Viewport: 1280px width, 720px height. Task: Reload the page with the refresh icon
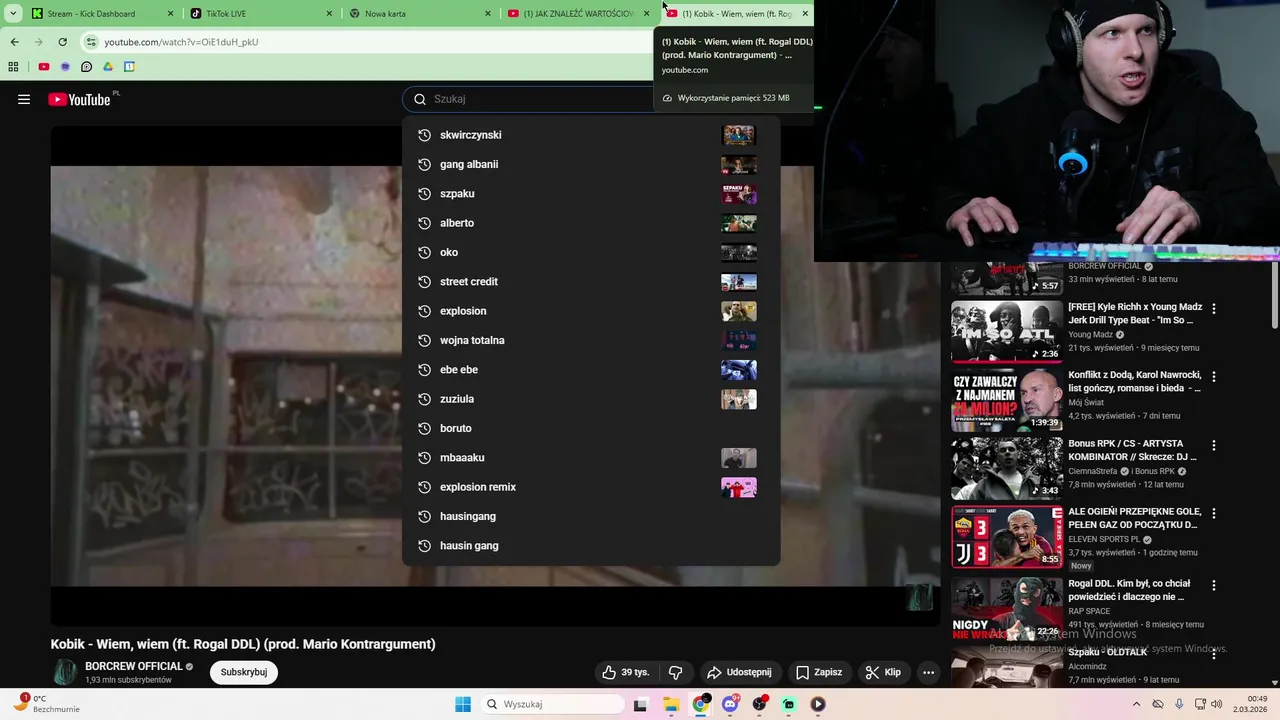(62, 42)
